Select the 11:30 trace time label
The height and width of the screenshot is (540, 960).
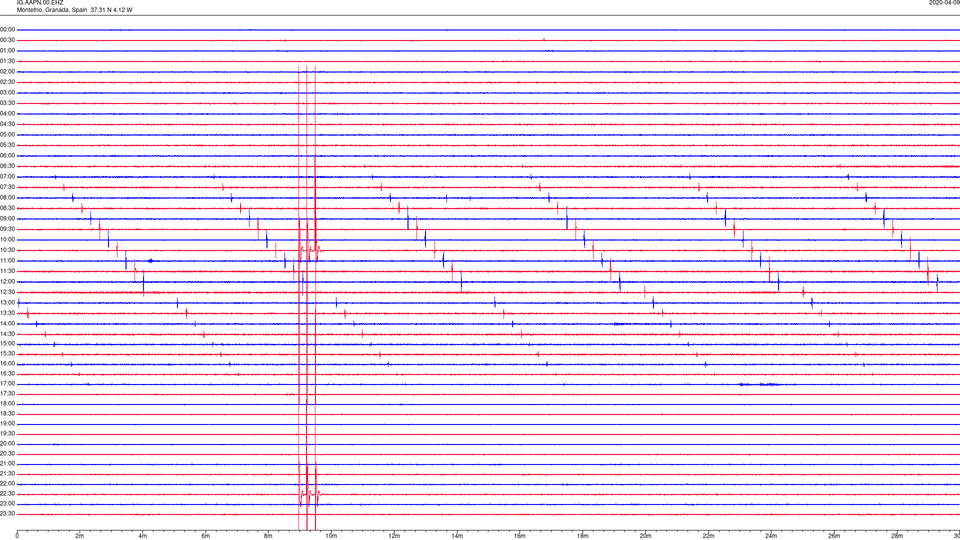click(8, 271)
